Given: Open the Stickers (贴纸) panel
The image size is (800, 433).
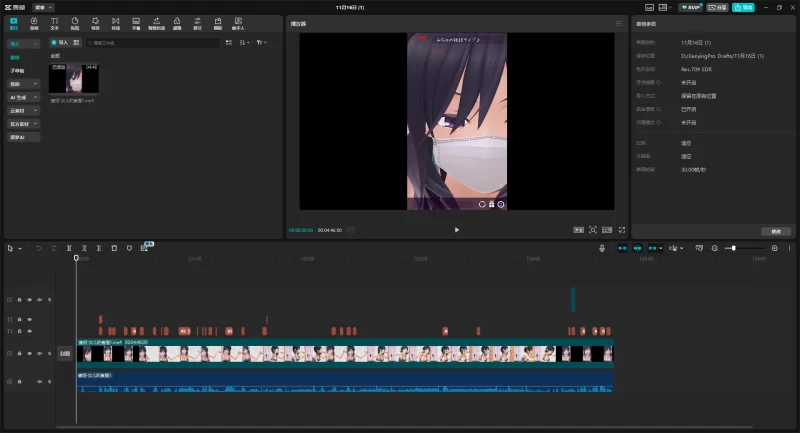Looking at the screenshot, I should (x=75, y=22).
